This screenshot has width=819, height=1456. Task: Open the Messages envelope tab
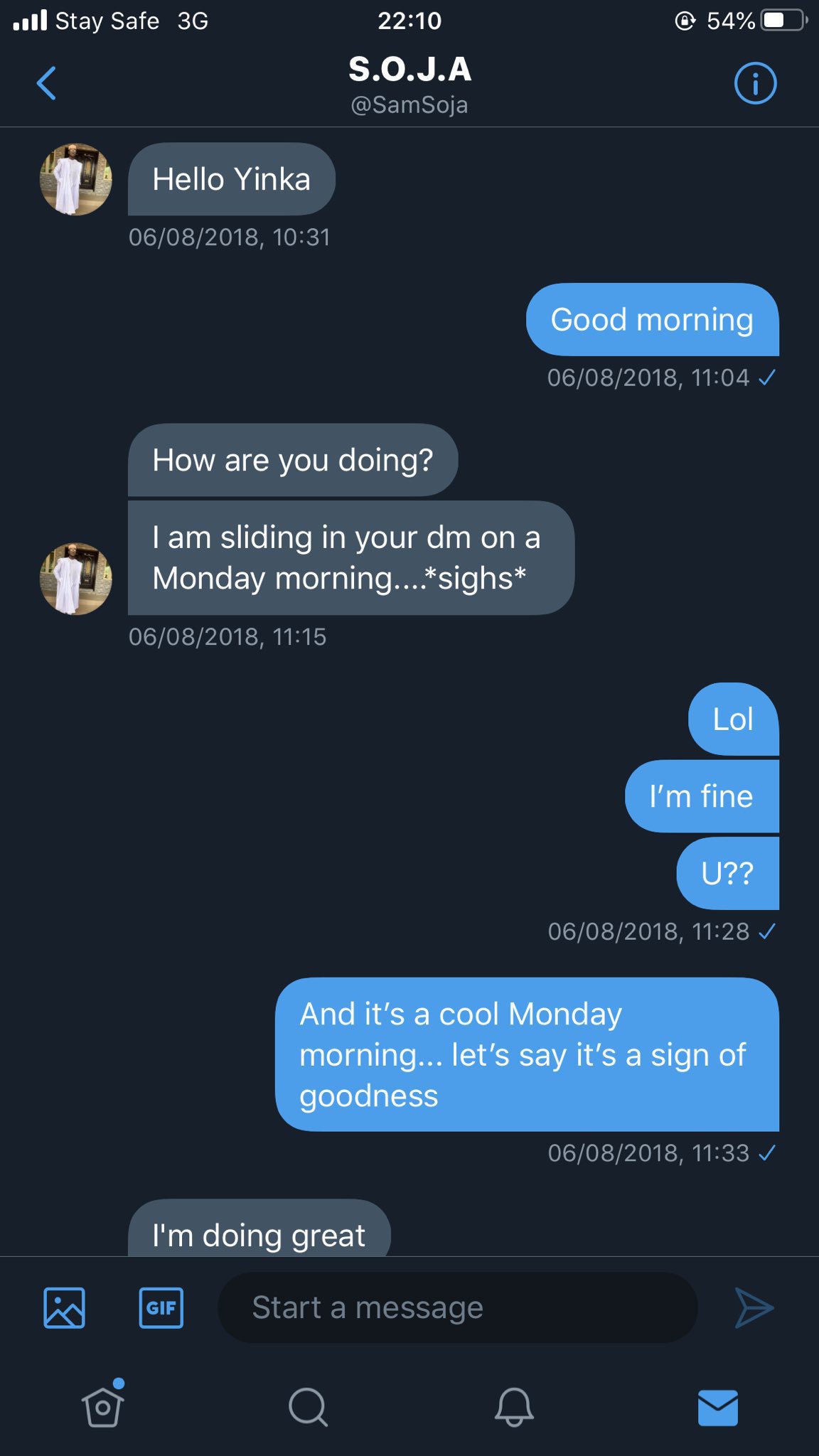click(x=718, y=1407)
